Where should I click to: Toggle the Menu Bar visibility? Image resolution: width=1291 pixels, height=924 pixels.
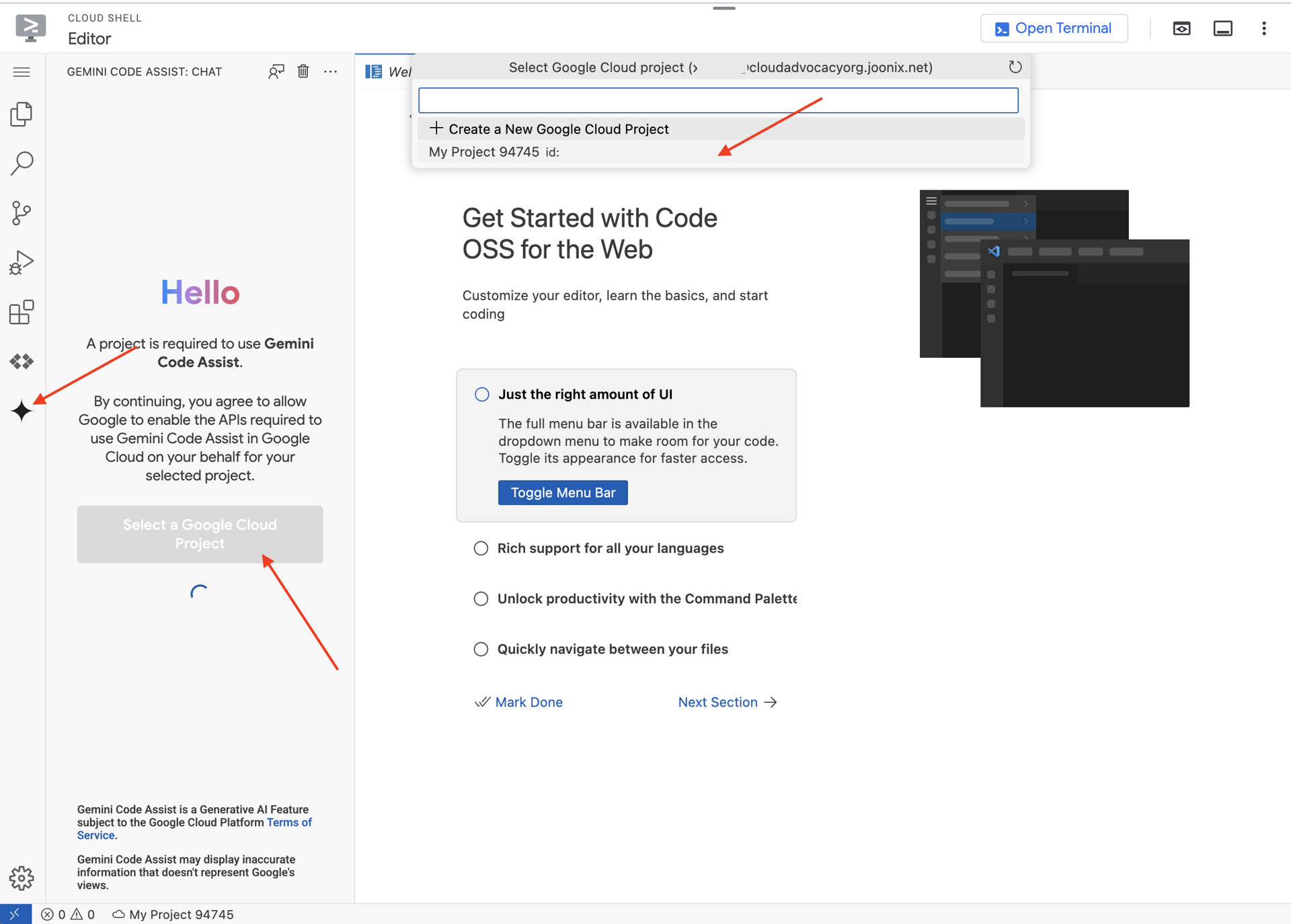pos(562,492)
